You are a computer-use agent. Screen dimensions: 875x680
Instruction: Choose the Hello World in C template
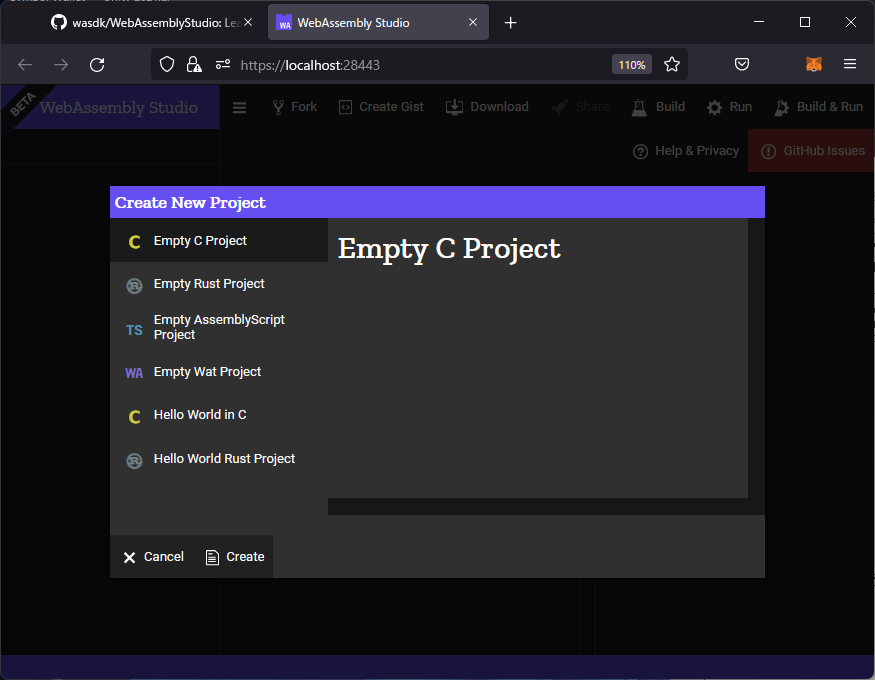[x=200, y=415]
